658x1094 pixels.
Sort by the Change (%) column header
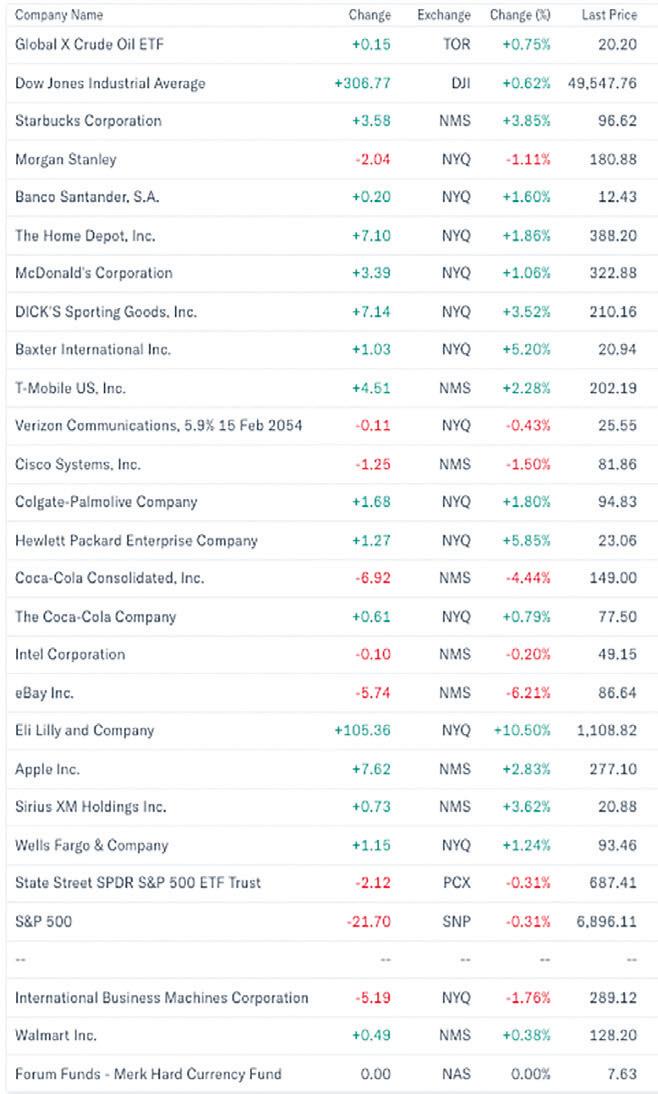coord(520,15)
